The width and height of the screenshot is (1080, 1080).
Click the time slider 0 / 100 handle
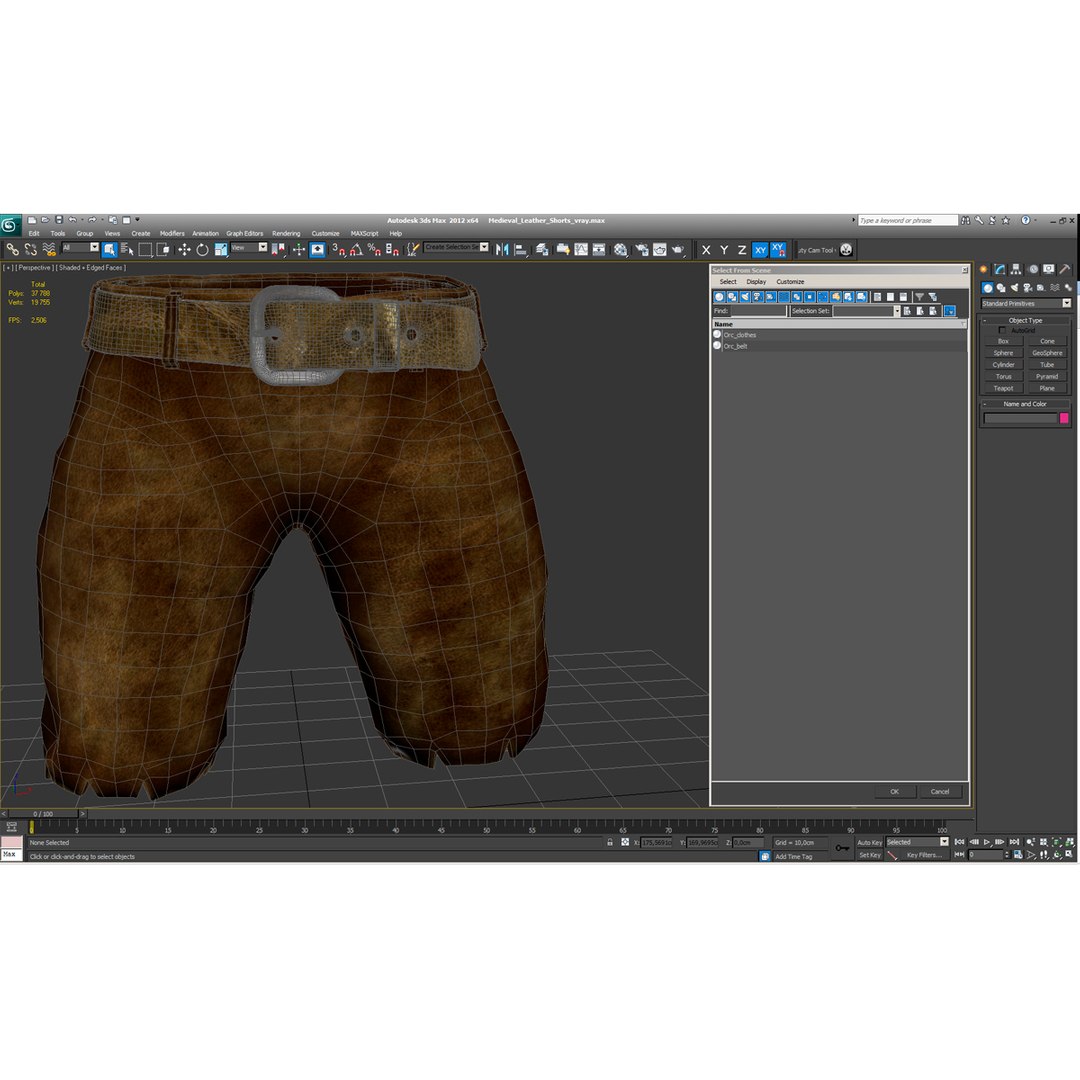[x=43, y=813]
